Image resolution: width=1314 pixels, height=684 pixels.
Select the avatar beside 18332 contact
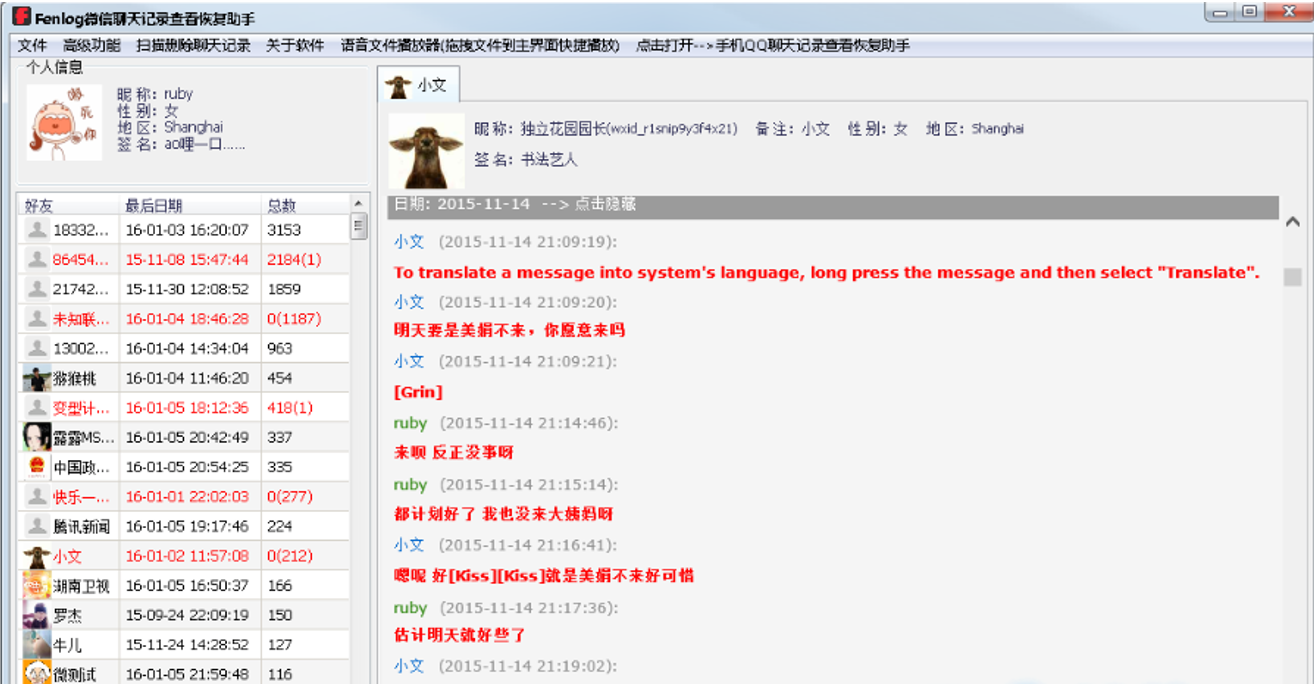[37, 230]
